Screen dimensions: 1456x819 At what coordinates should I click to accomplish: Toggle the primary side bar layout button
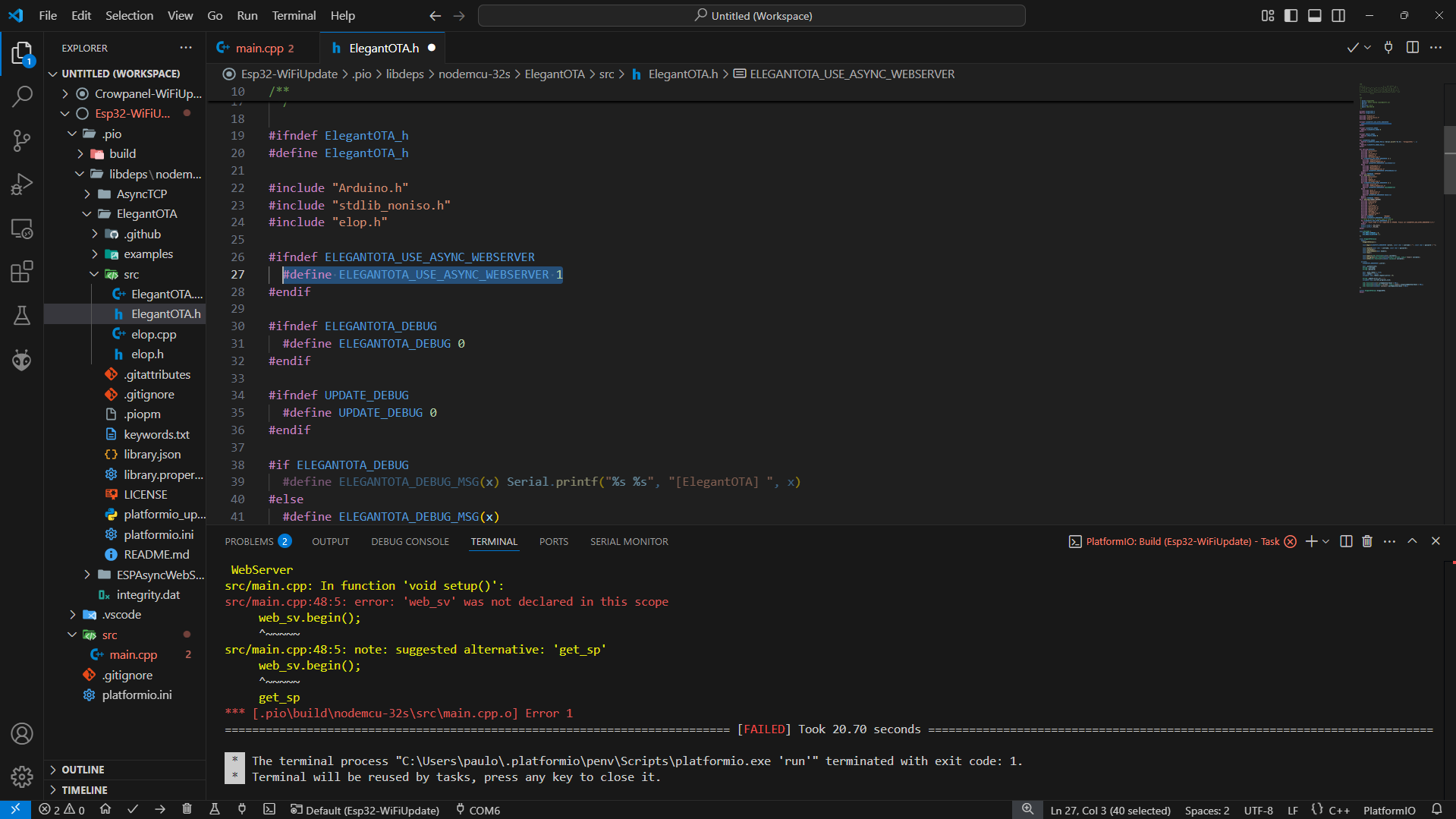[x=1291, y=16]
